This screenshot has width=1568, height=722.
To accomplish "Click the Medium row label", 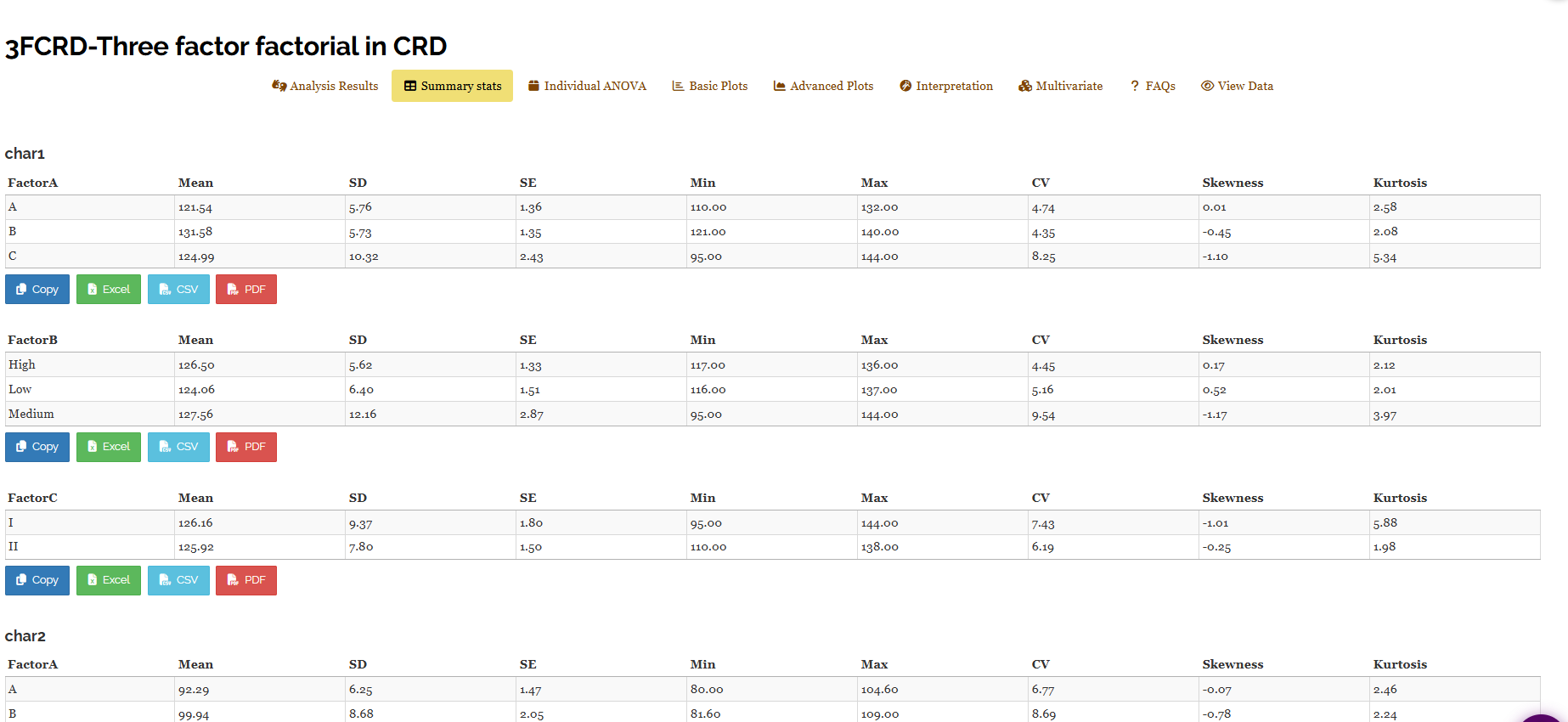I will [x=31, y=414].
